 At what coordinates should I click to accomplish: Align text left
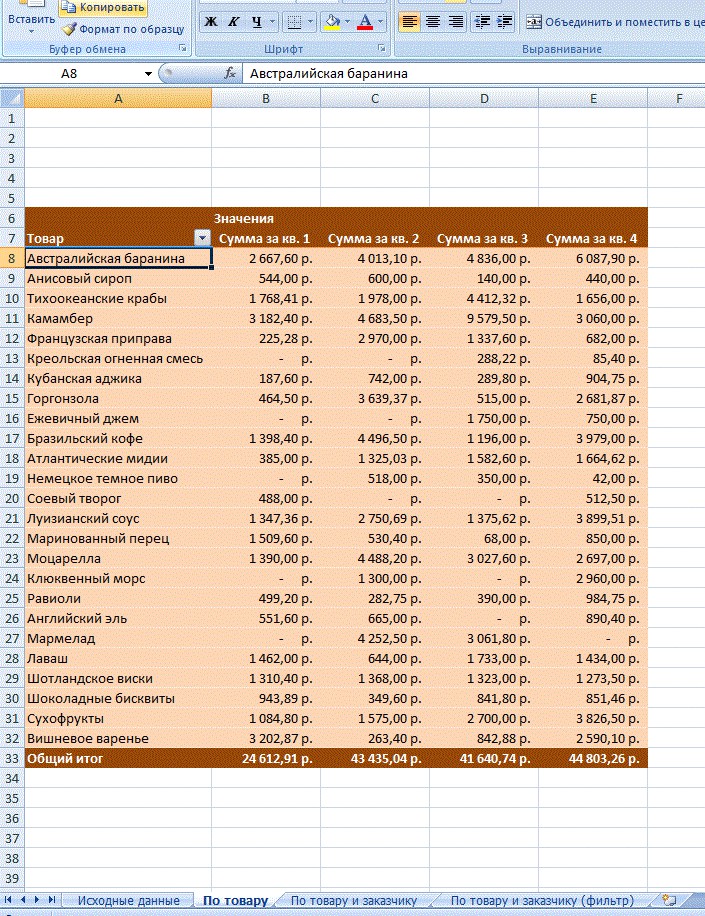(409, 22)
